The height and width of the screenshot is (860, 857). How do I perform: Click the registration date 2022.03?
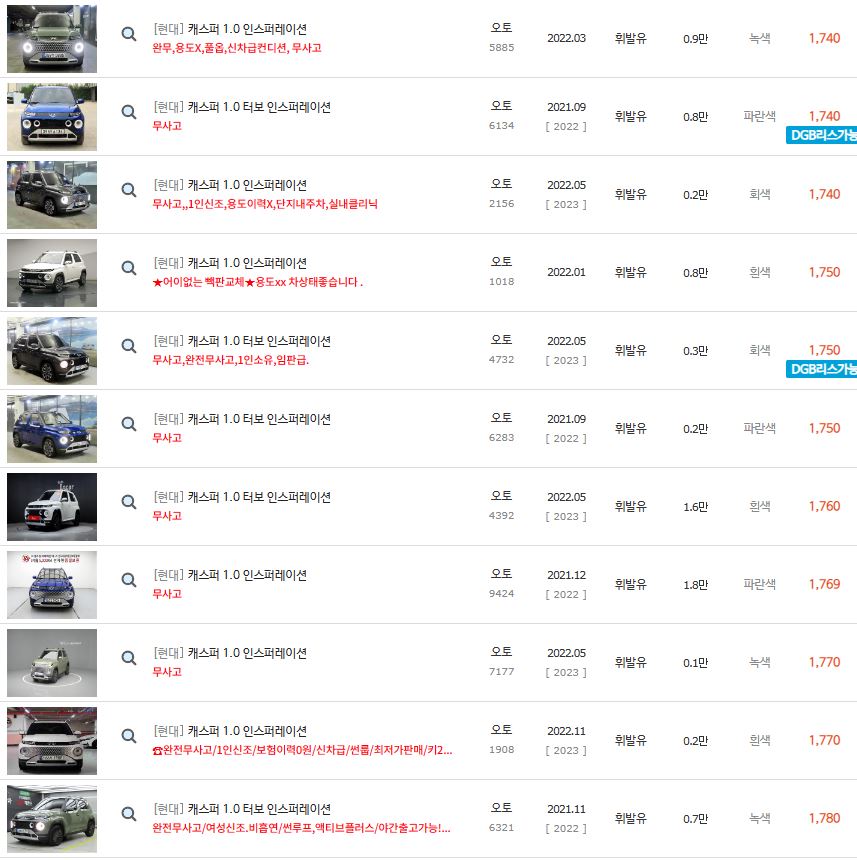pos(566,38)
